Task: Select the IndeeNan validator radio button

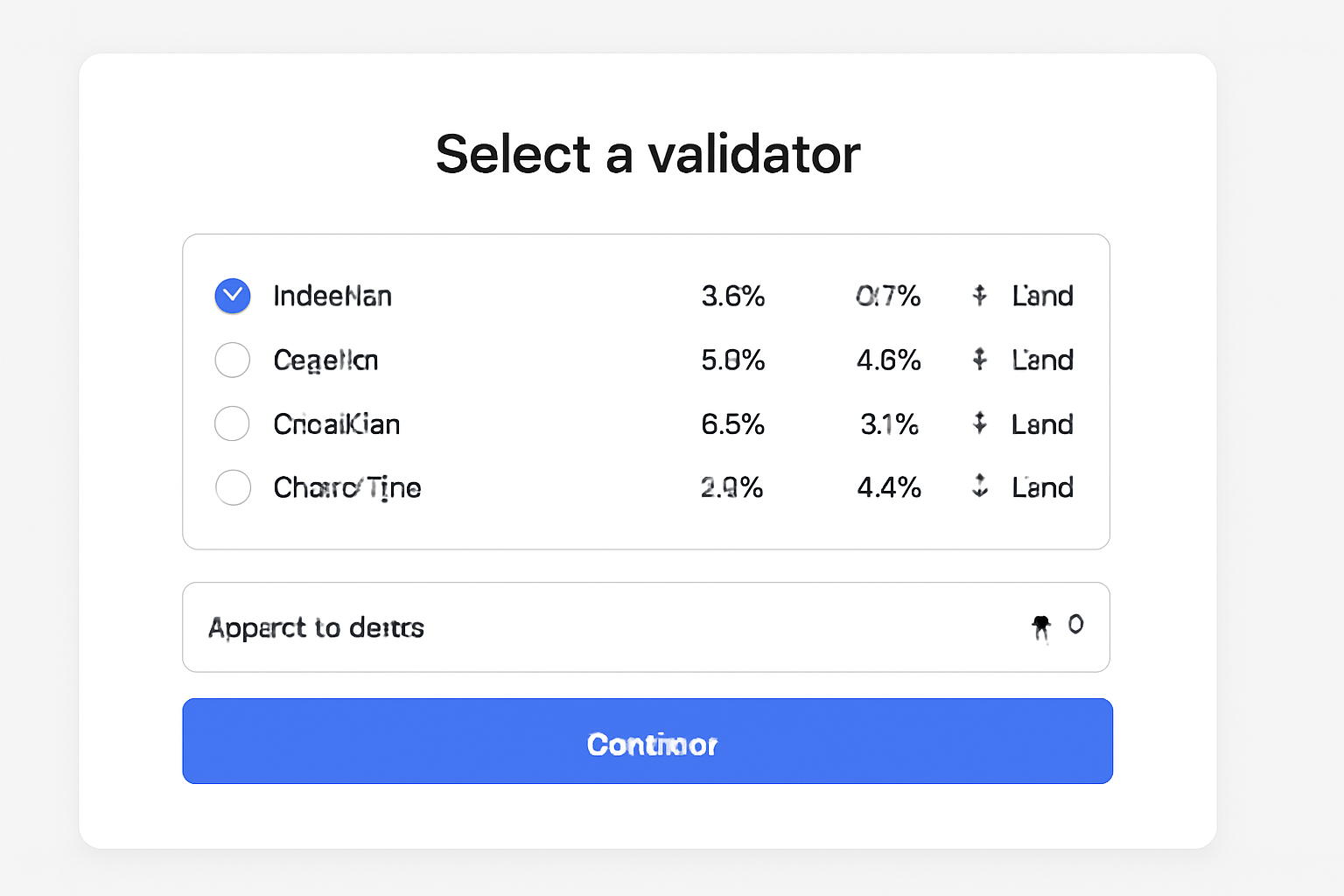Action: point(233,296)
